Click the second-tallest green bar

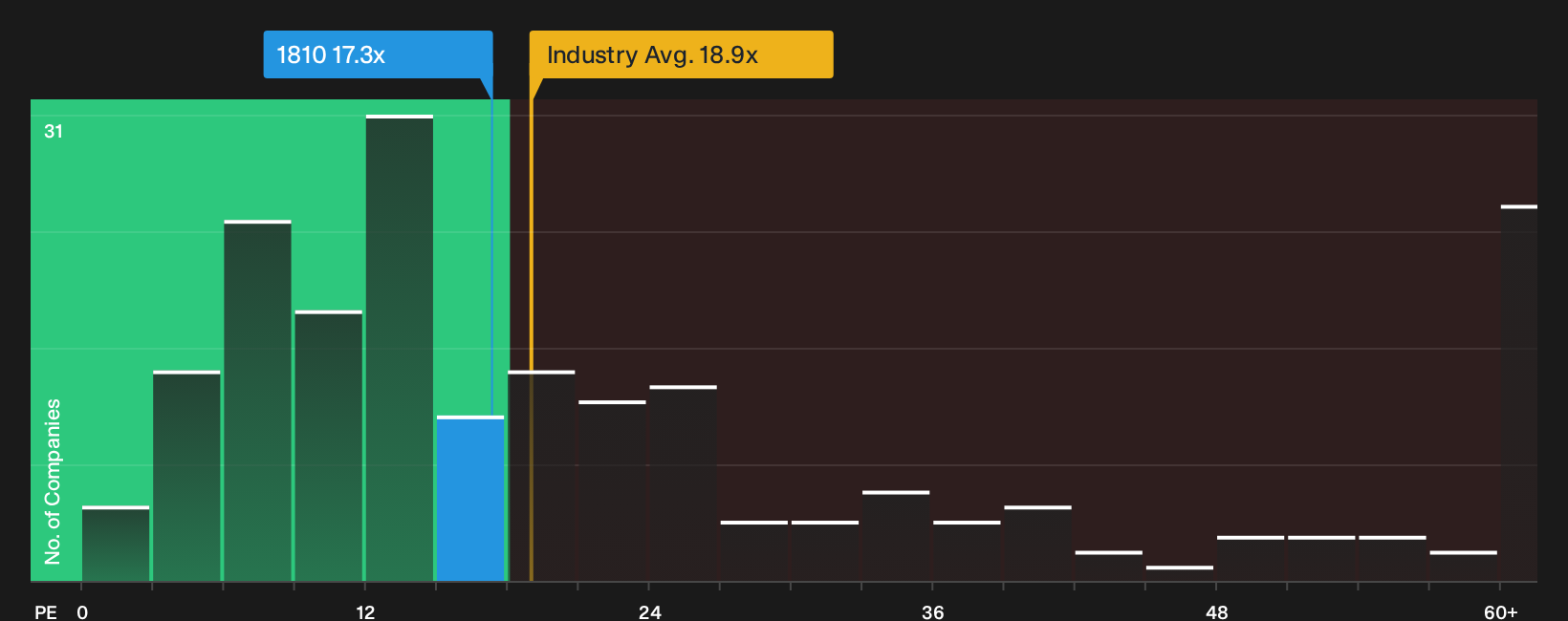pos(258,400)
